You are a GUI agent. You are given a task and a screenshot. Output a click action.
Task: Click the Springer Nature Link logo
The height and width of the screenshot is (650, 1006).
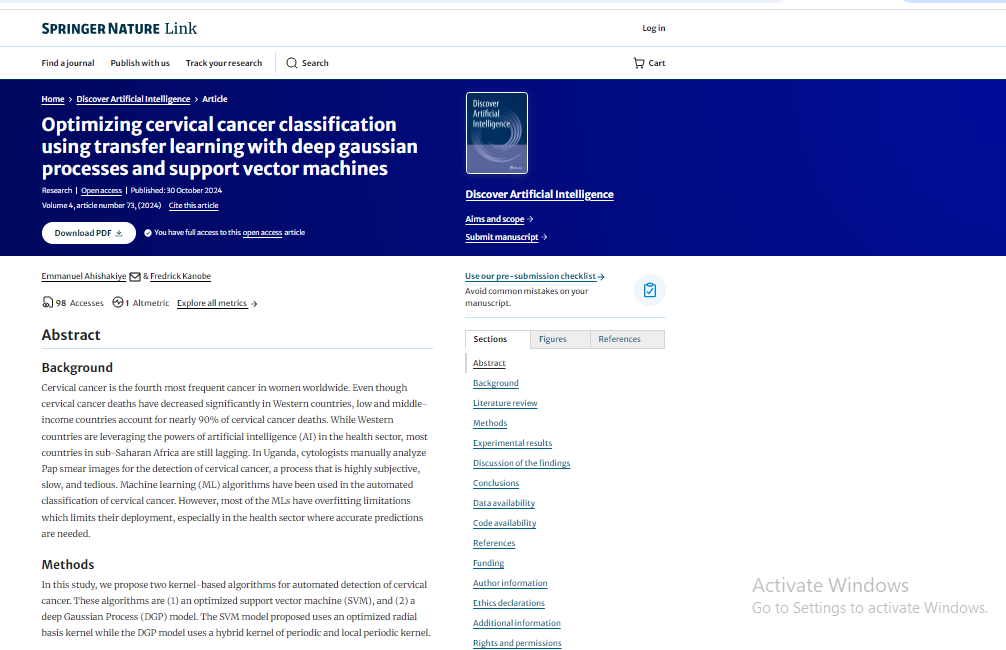(119, 29)
